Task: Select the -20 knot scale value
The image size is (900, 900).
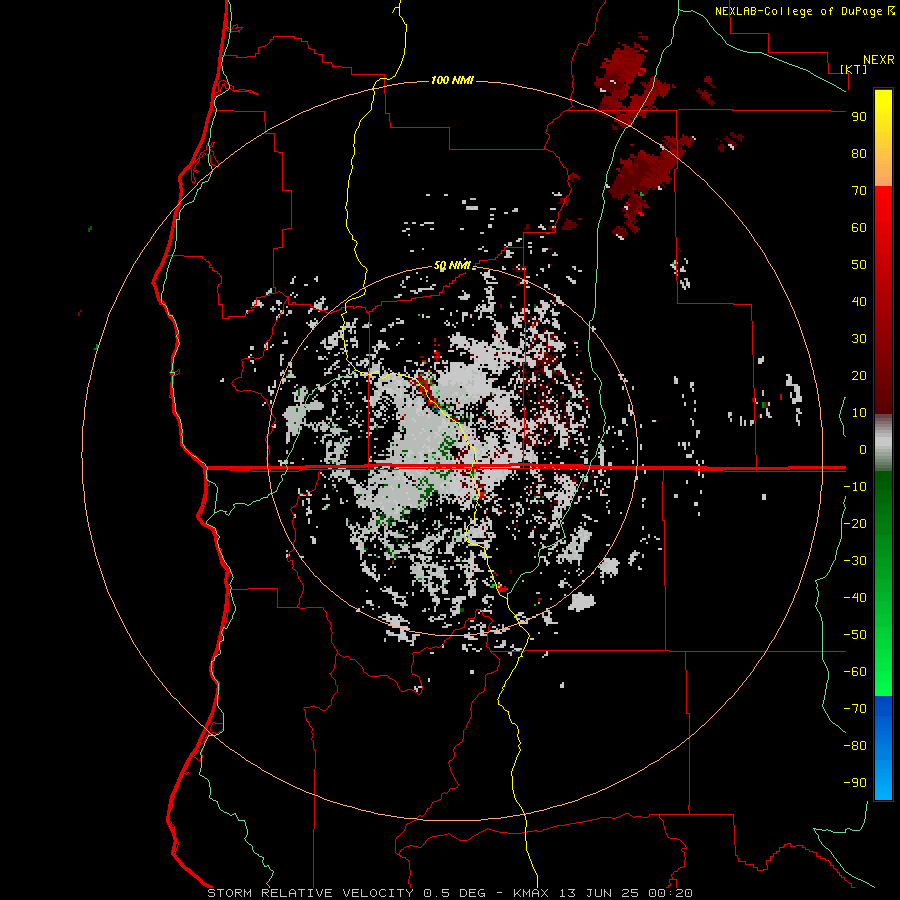Action: click(855, 523)
